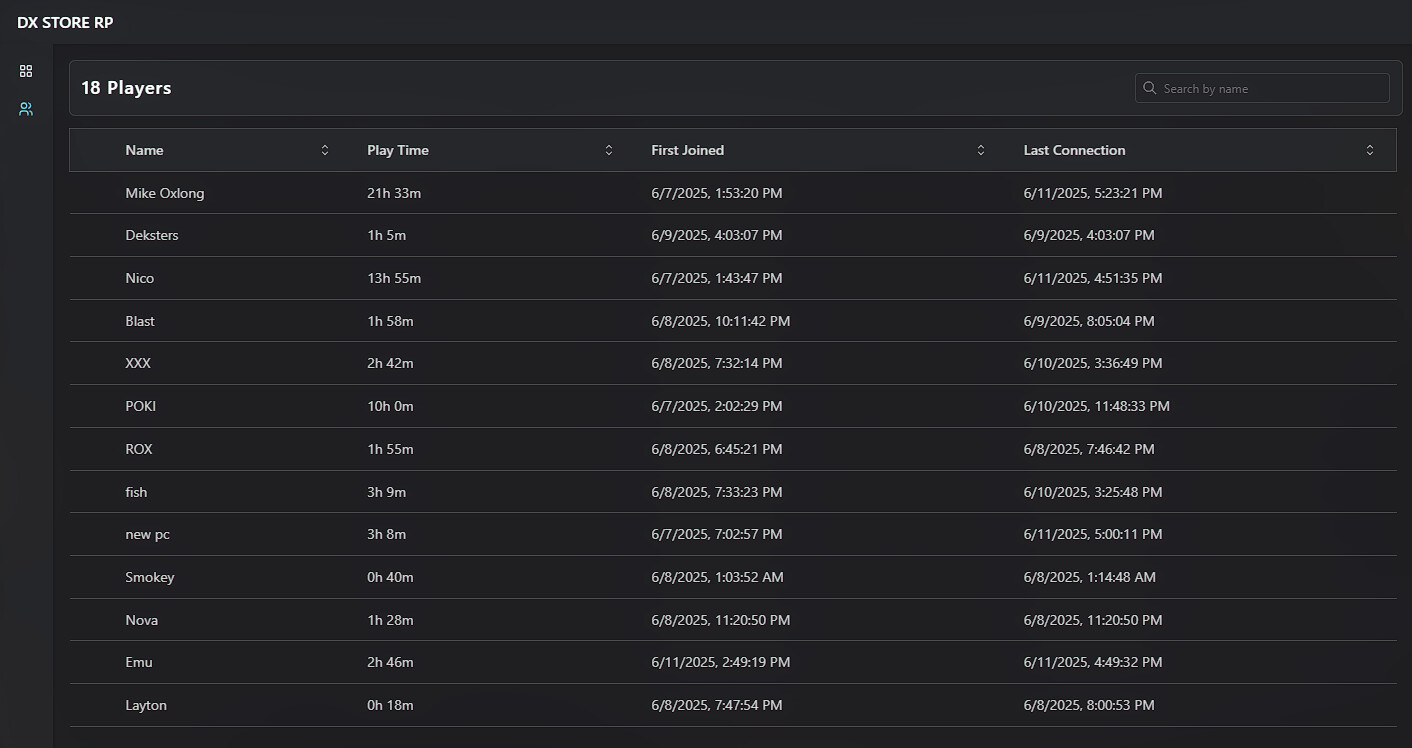This screenshot has width=1412, height=748.
Task: Open the Deksters player entry
Action: click(x=152, y=235)
